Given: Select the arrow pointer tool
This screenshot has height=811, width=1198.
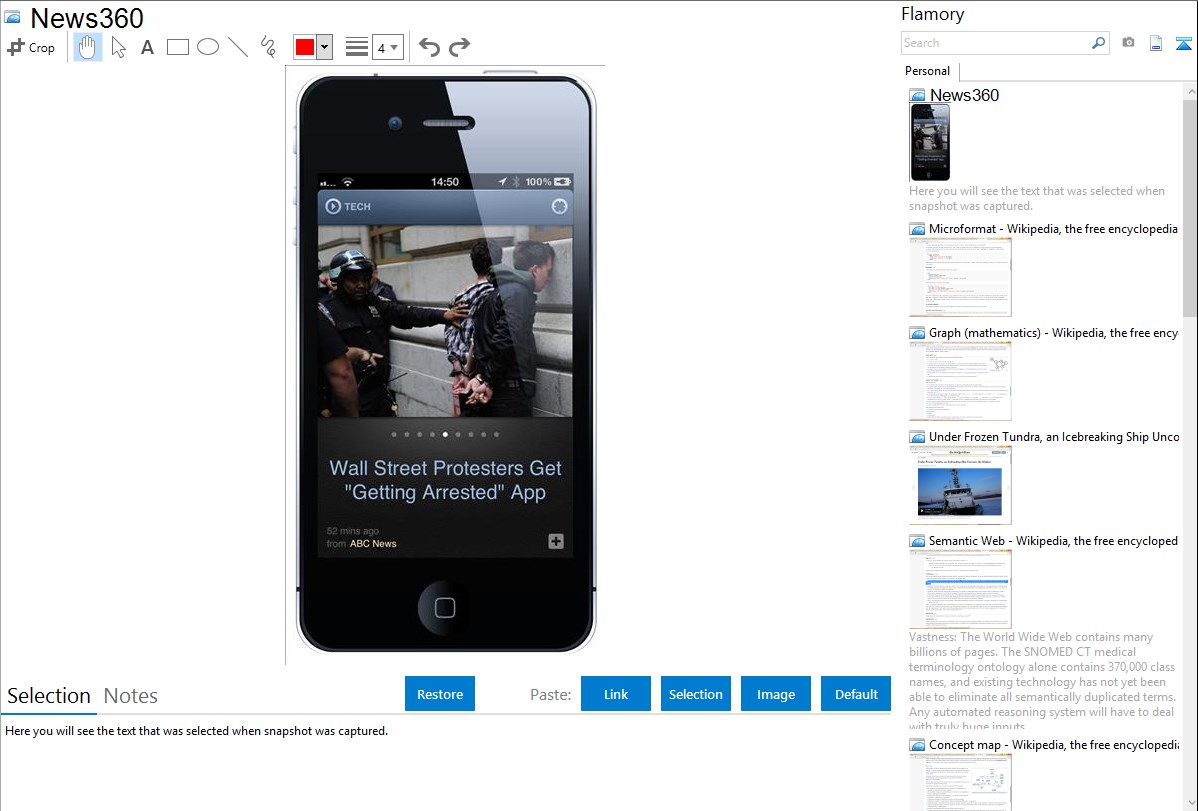Looking at the screenshot, I should 118,47.
